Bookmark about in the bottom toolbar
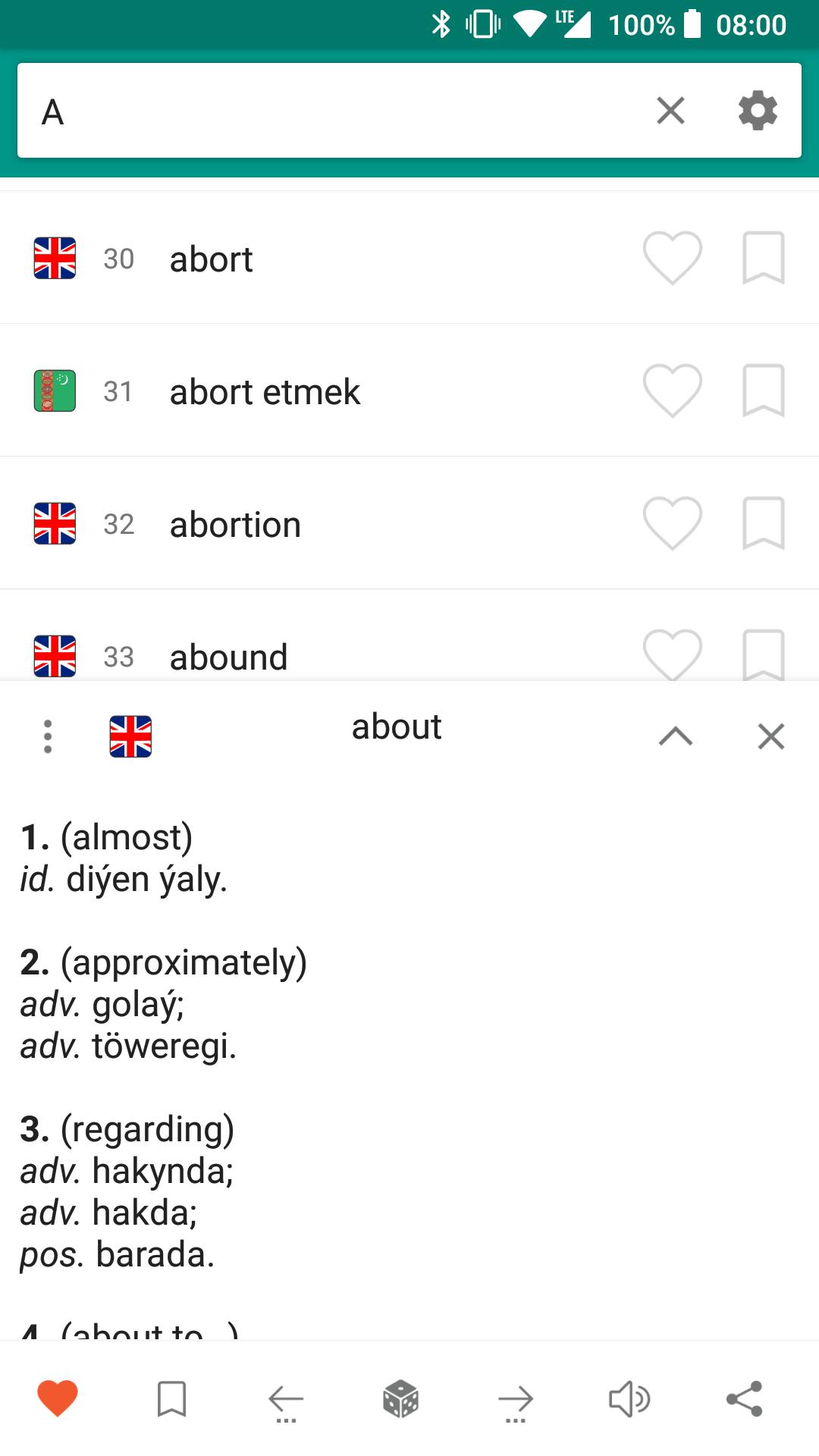The image size is (819, 1456). pyautogui.click(x=171, y=1398)
